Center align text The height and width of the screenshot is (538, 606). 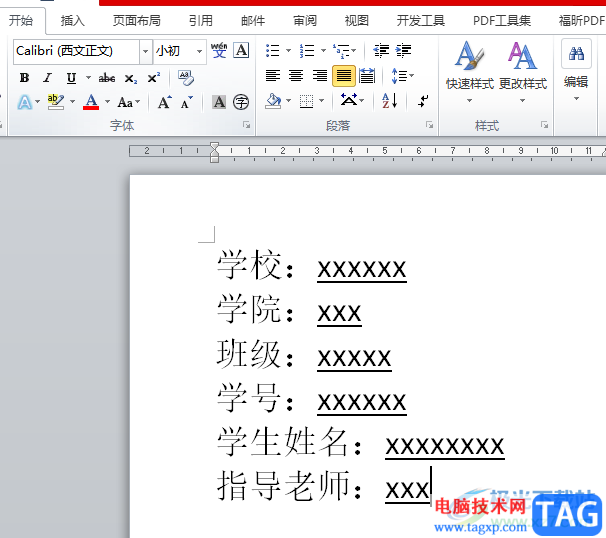pos(296,75)
